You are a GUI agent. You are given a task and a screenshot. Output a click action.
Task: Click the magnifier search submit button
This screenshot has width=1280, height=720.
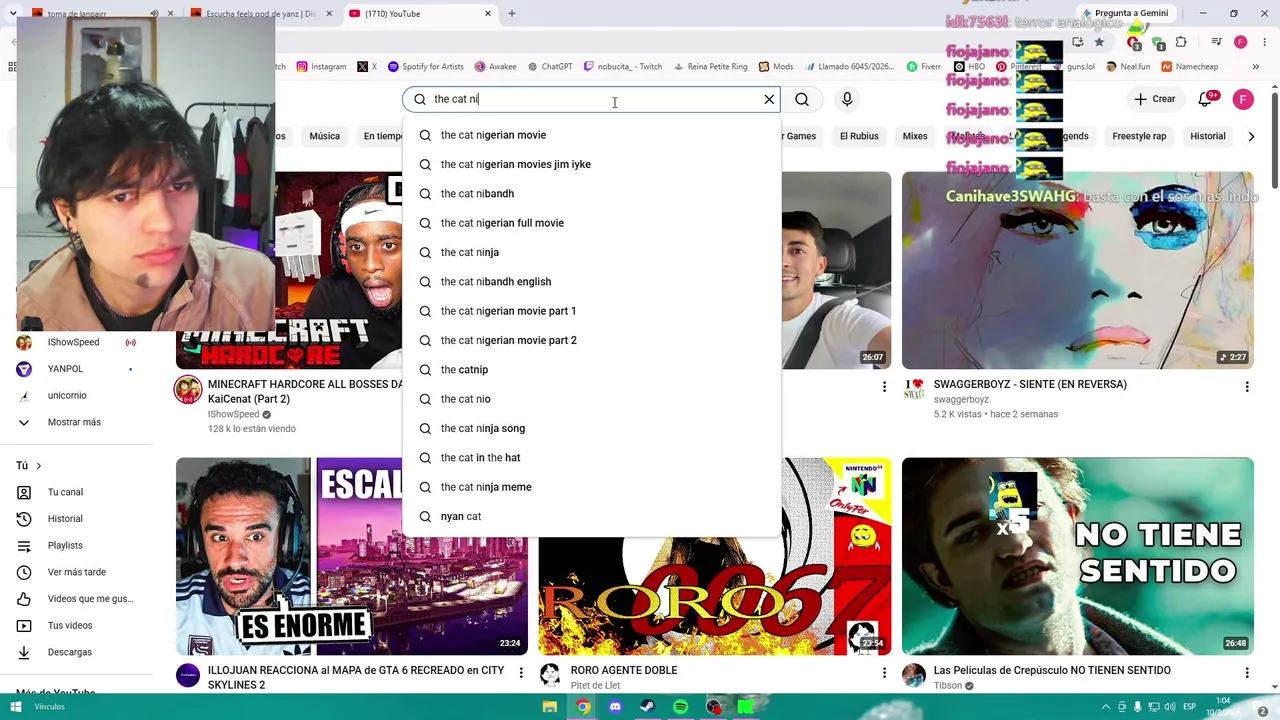point(802,99)
